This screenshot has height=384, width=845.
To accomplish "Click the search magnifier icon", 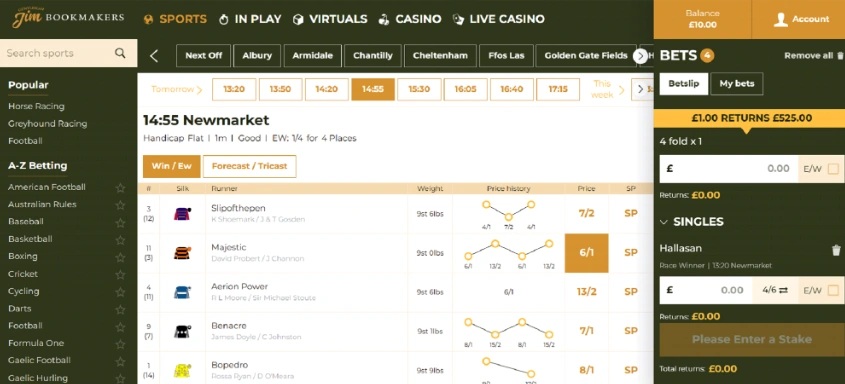I will [120, 53].
